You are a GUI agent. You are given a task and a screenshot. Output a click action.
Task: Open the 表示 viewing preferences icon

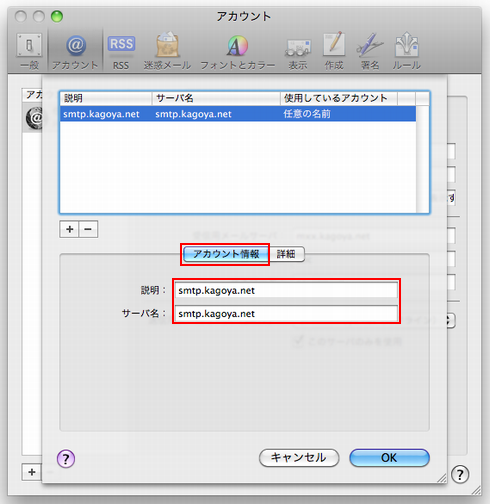pyautogui.click(x=298, y=51)
